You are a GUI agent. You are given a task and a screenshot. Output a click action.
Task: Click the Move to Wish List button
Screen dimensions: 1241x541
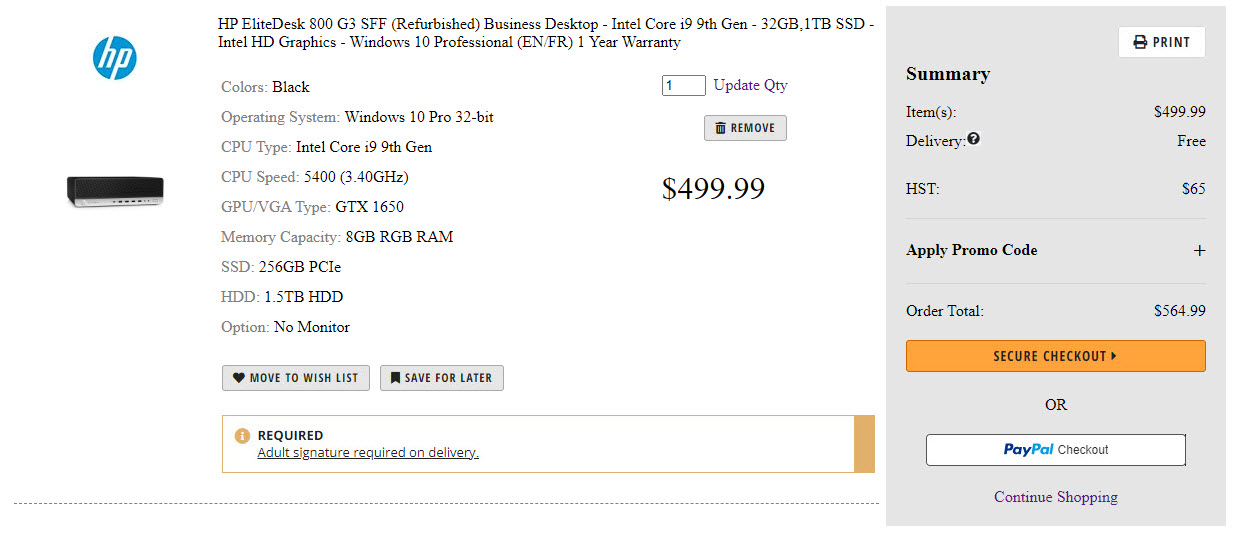(296, 378)
